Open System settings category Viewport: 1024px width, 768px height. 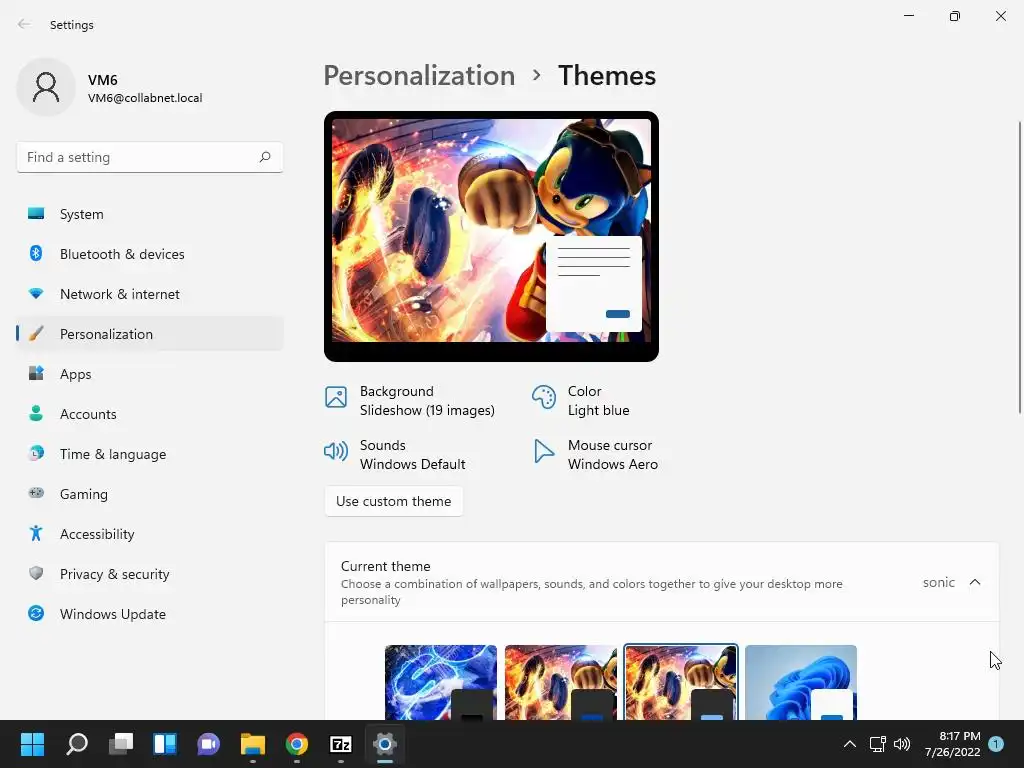tap(150, 214)
